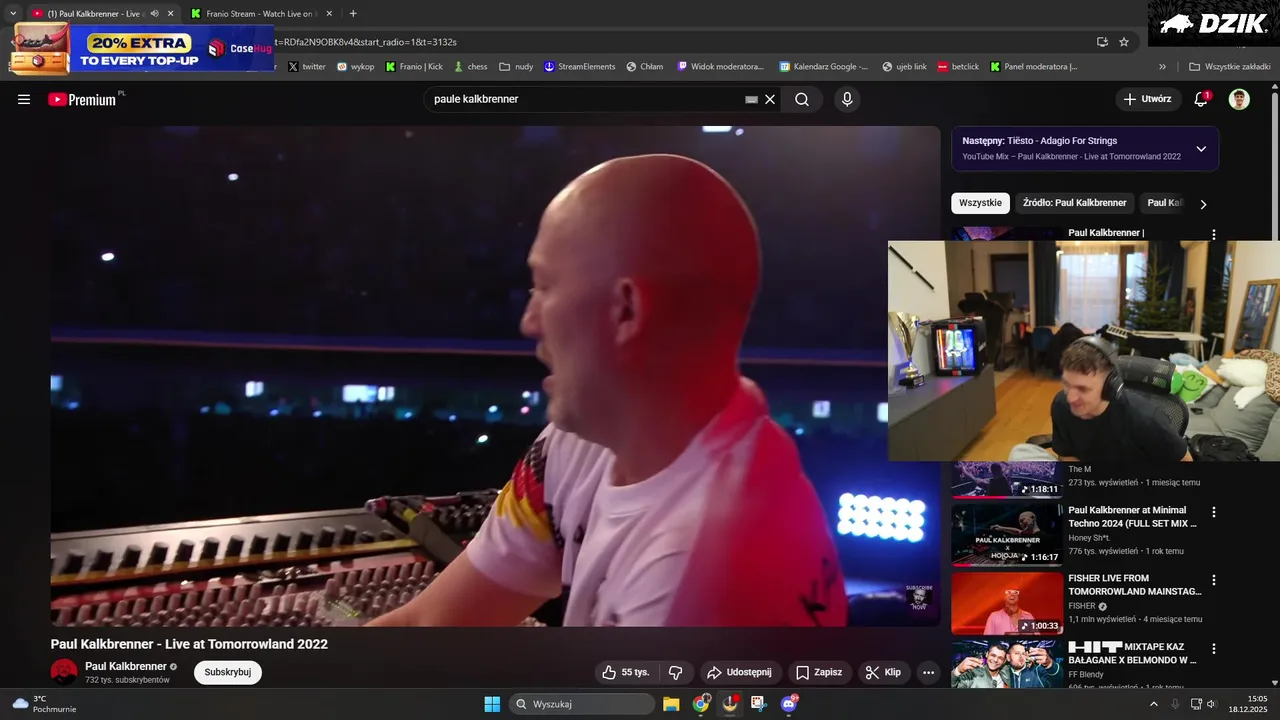Mute the Paul Kalkbrenner tab via speaker icon
This screenshot has width=1280, height=720.
click(x=154, y=14)
